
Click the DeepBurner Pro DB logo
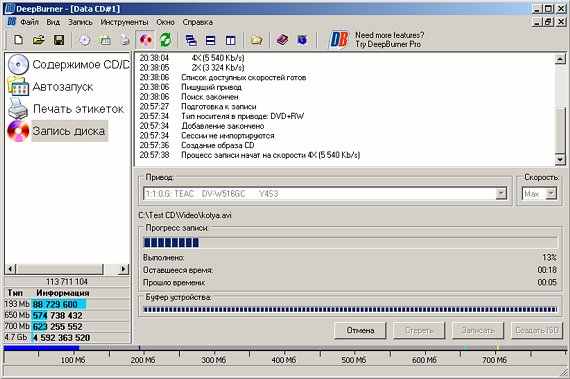(x=338, y=40)
